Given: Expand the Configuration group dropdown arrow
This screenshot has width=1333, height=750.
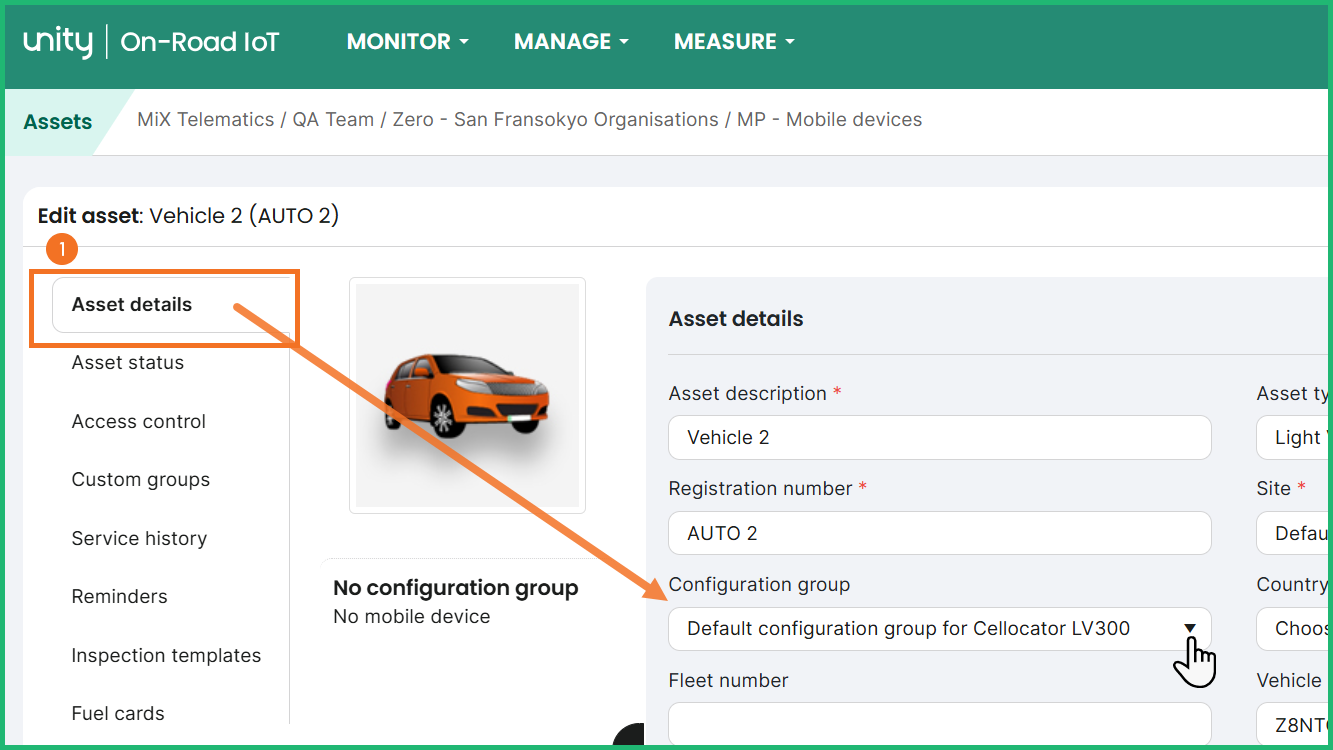Looking at the screenshot, I should [1190, 629].
